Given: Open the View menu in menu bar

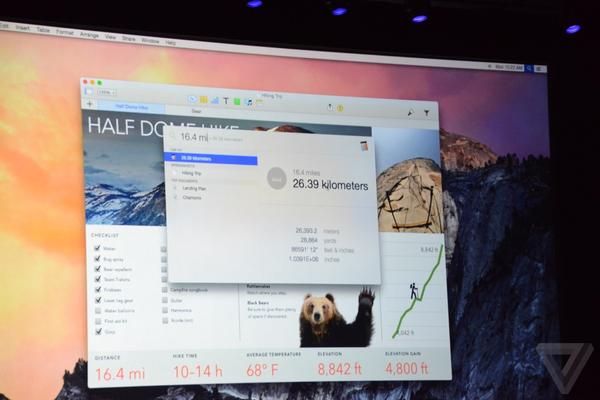Looking at the screenshot, I should point(110,37).
